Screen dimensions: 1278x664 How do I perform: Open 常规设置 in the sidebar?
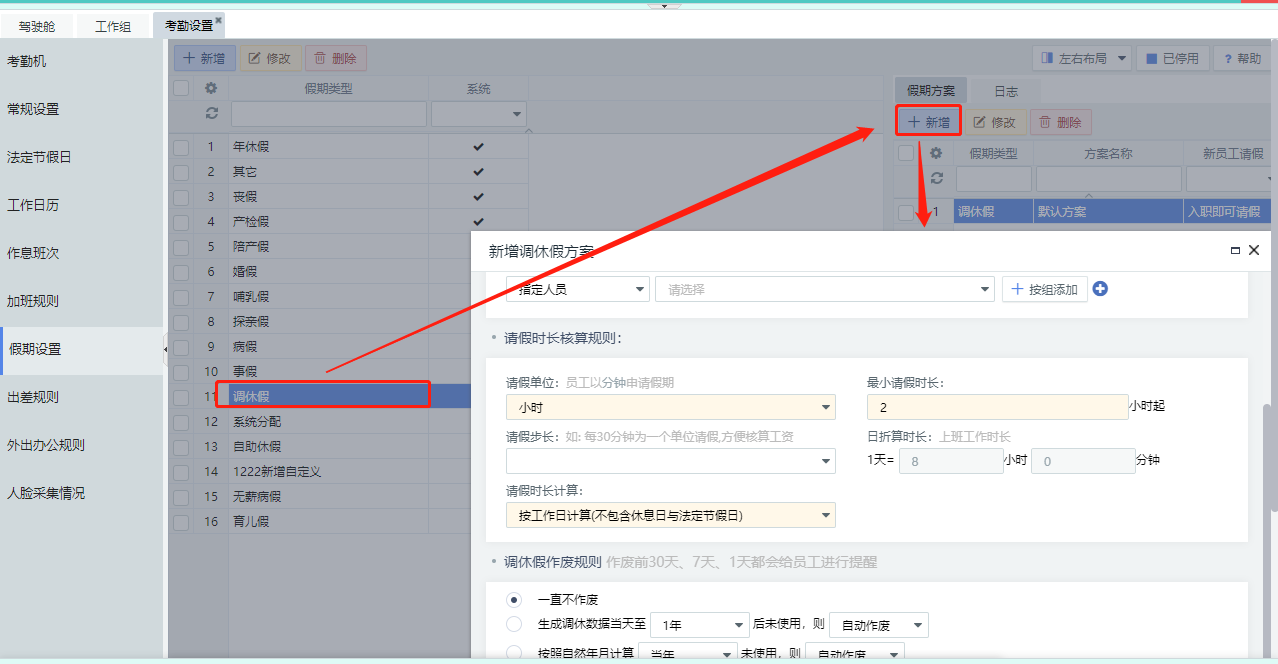click(x=81, y=109)
